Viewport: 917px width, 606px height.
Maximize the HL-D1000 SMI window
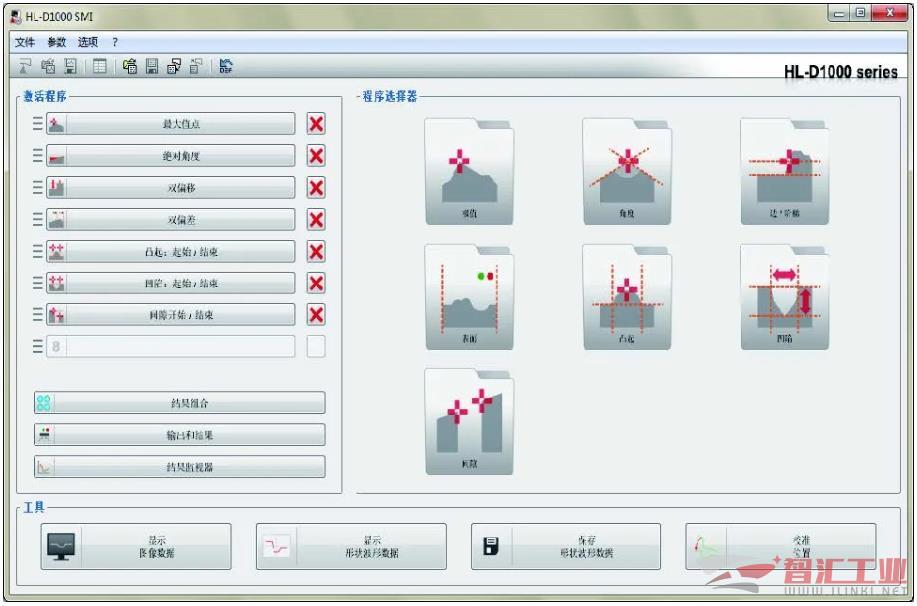coord(860,13)
